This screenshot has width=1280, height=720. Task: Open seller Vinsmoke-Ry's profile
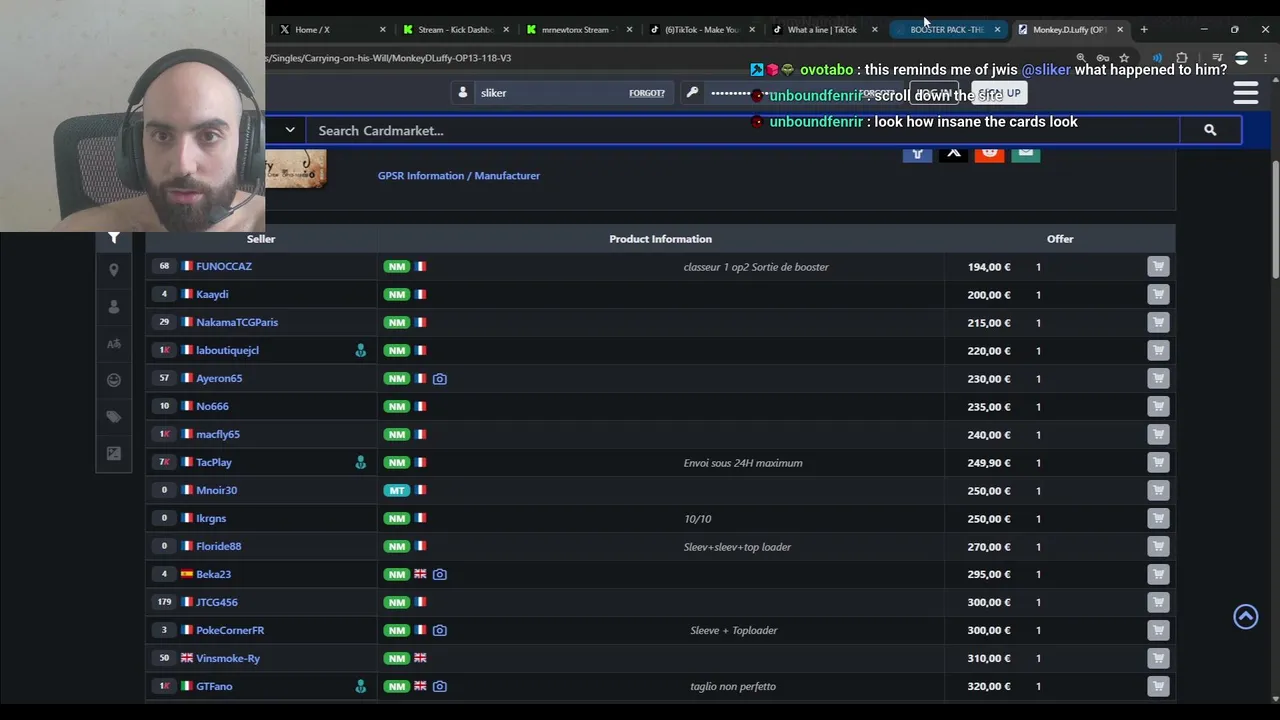coord(228,658)
